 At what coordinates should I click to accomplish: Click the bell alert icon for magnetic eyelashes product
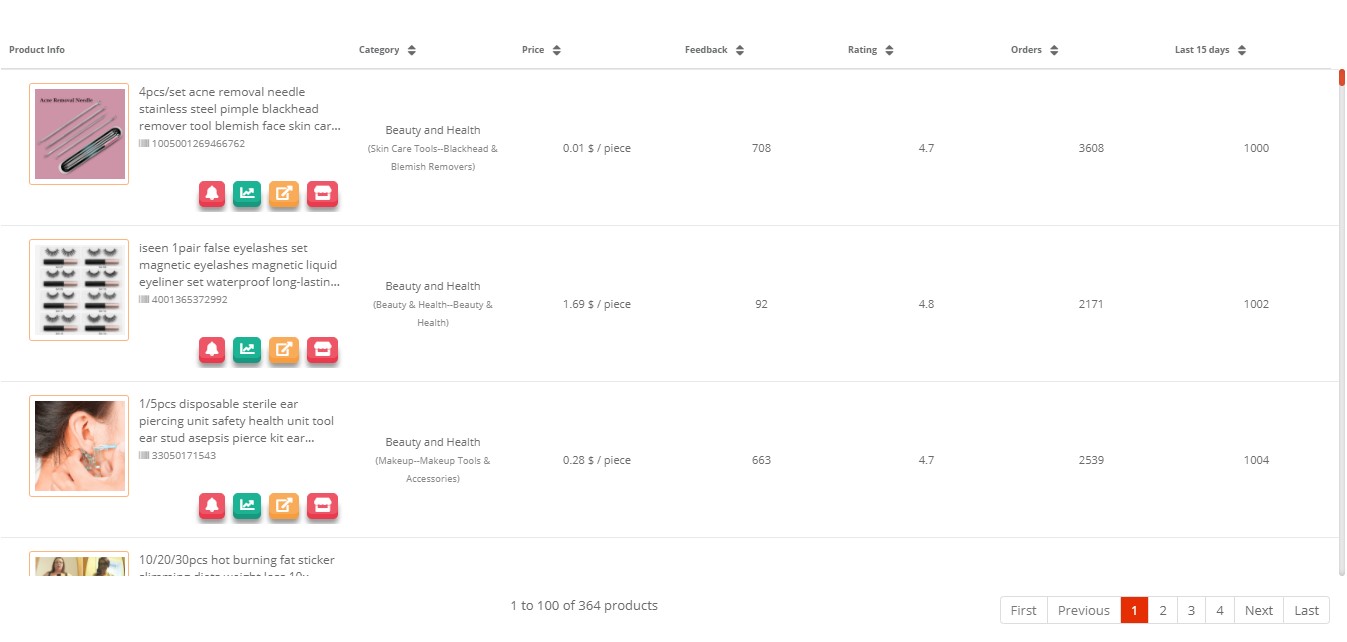[211, 351]
